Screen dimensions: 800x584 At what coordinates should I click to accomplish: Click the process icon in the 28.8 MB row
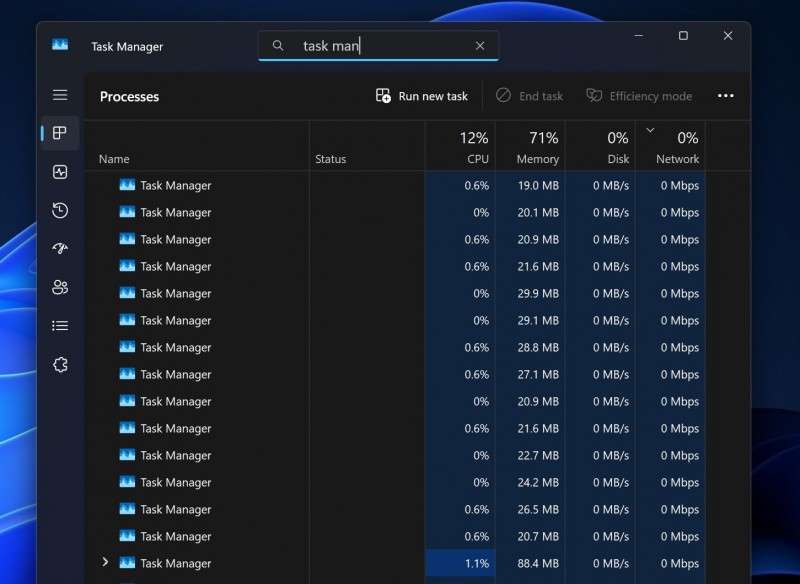coord(127,347)
